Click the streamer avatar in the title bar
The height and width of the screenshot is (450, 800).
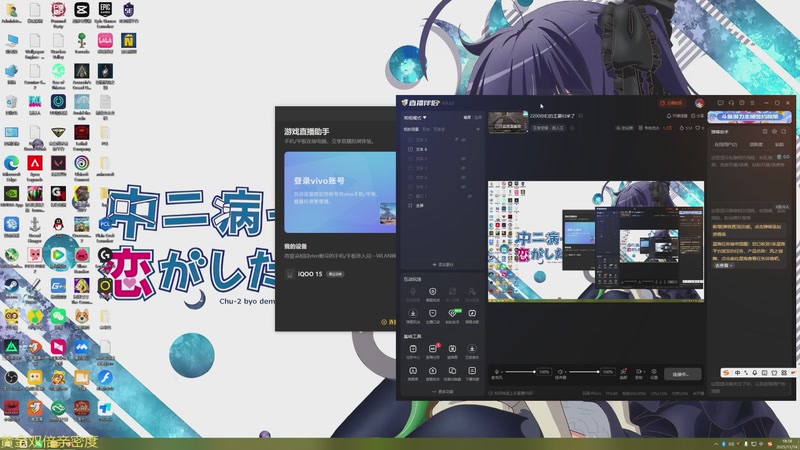[x=699, y=103]
